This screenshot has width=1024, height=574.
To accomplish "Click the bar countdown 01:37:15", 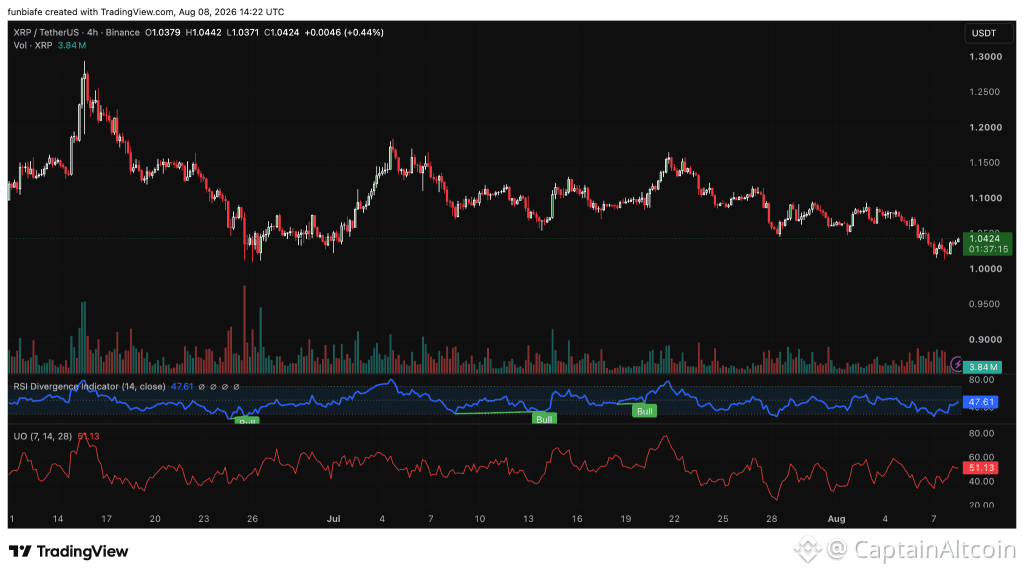I will click(988, 249).
